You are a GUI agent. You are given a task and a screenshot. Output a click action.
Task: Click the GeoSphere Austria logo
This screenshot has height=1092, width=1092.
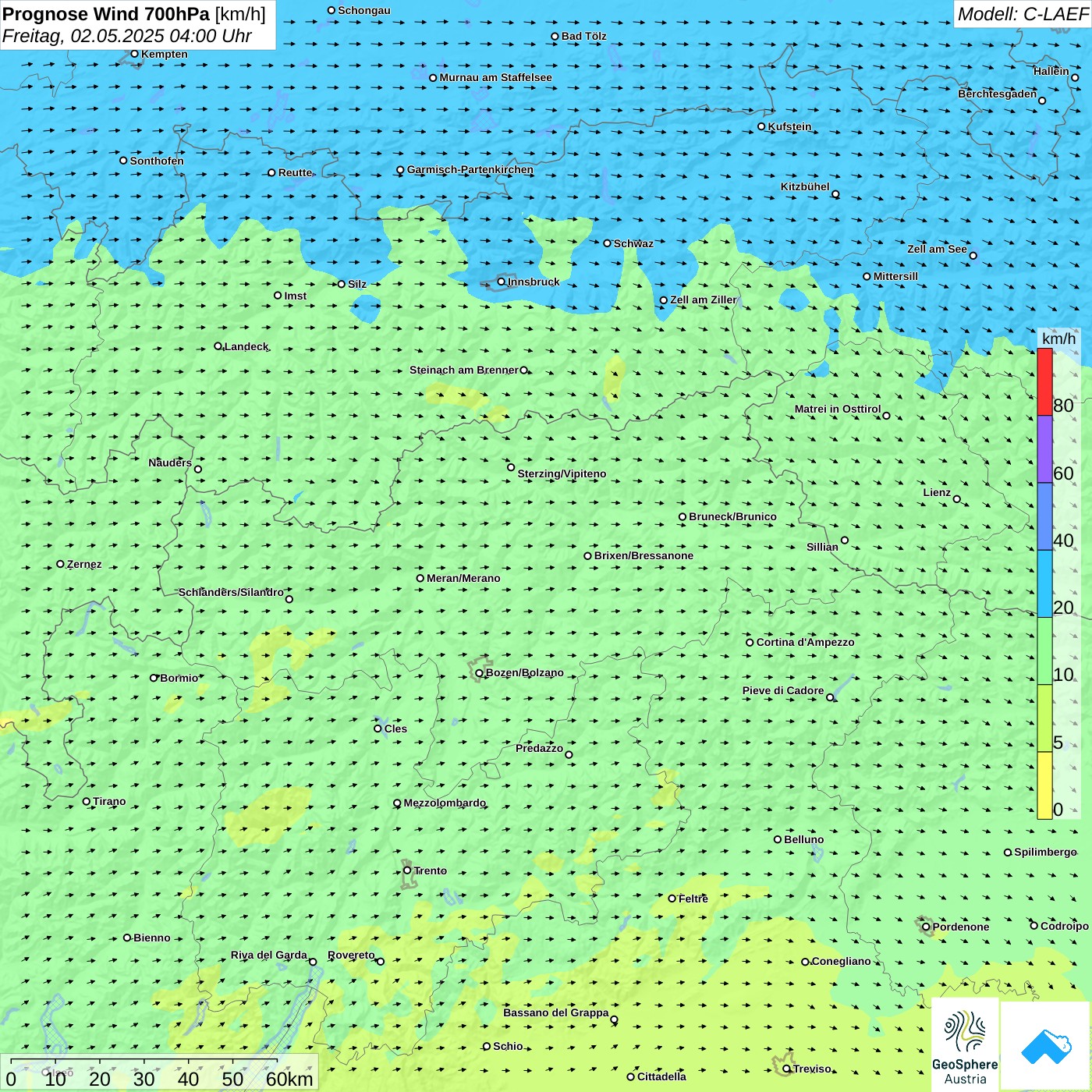(965, 1044)
